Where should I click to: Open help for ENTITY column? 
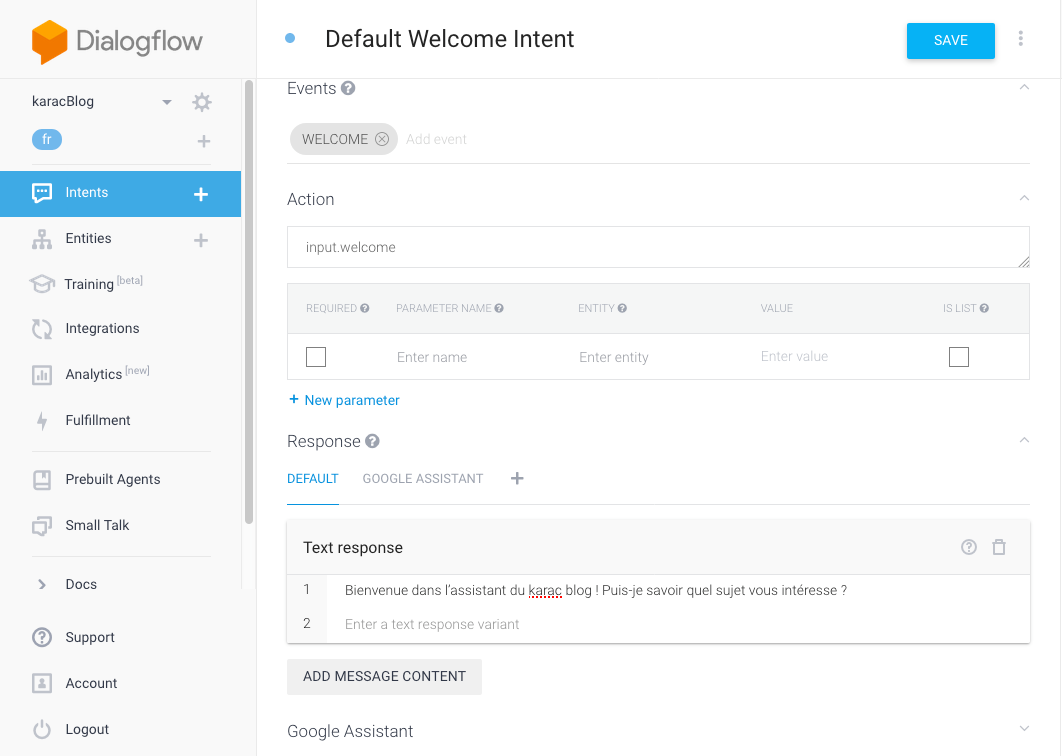(x=622, y=308)
